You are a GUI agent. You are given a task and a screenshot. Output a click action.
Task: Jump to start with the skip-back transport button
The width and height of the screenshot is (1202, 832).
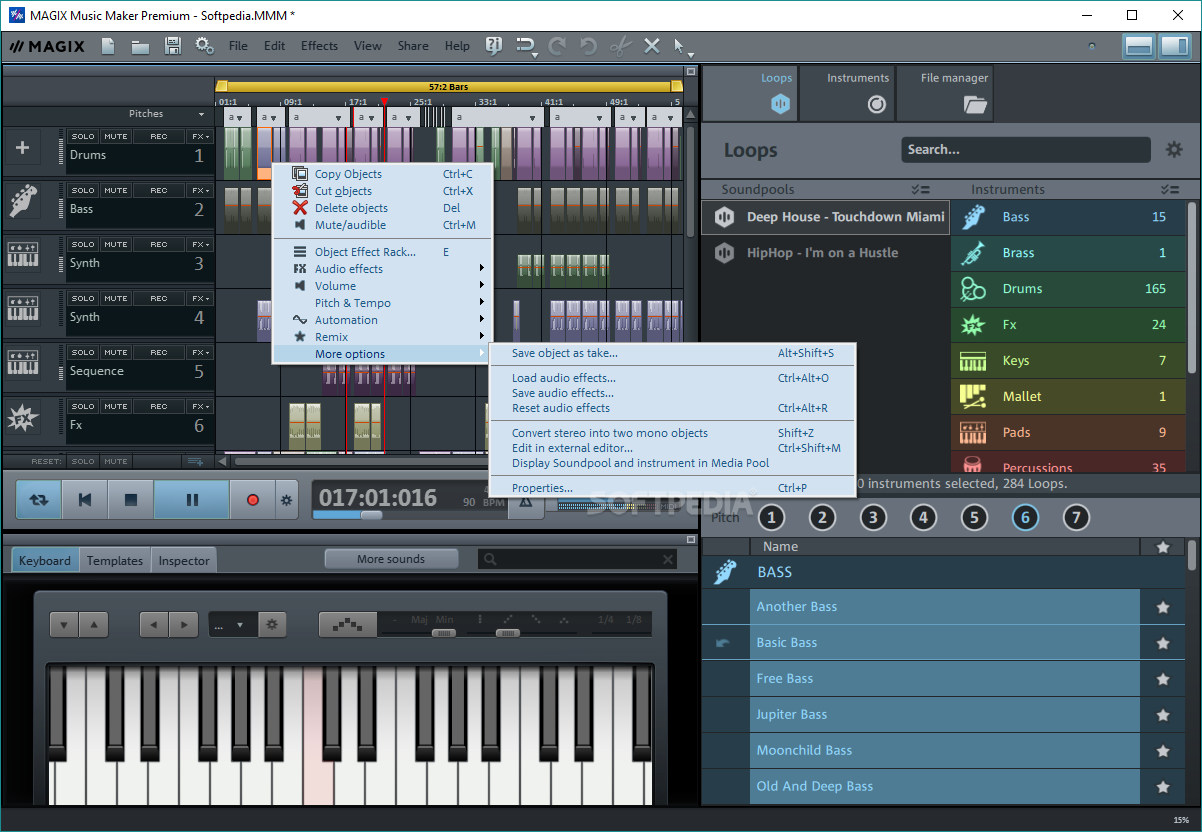tap(85, 499)
